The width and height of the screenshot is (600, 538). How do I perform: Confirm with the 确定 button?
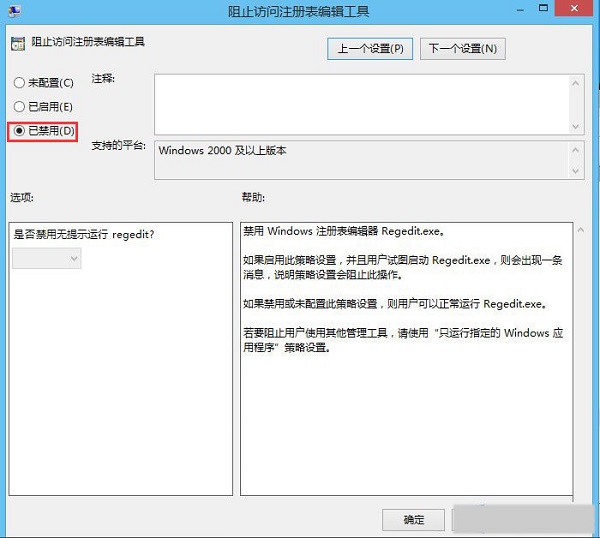click(x=413, y=520)
